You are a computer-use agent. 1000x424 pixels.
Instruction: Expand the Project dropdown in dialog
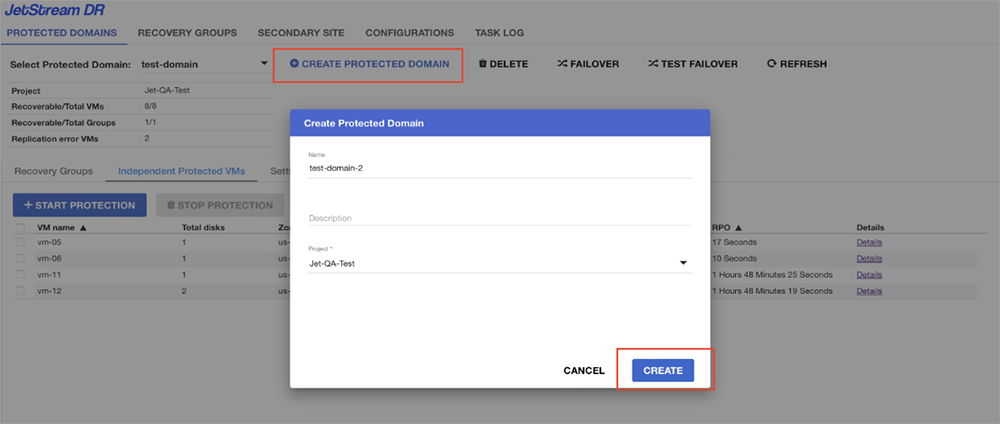tap(683, 264)
